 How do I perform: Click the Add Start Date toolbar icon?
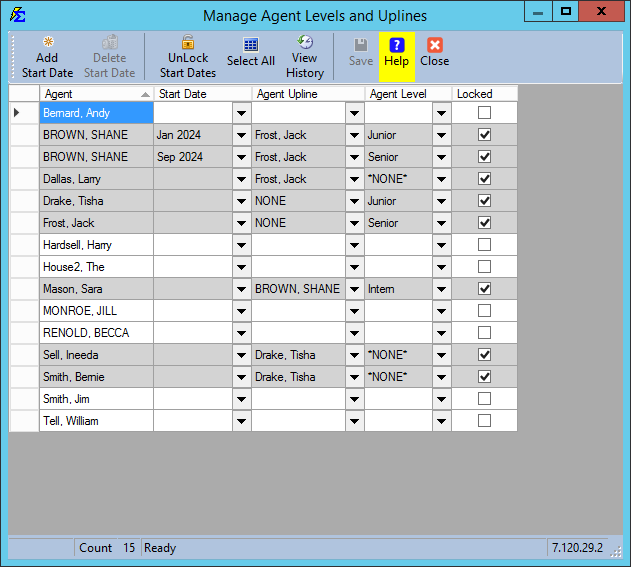click(x=47, y=43)
